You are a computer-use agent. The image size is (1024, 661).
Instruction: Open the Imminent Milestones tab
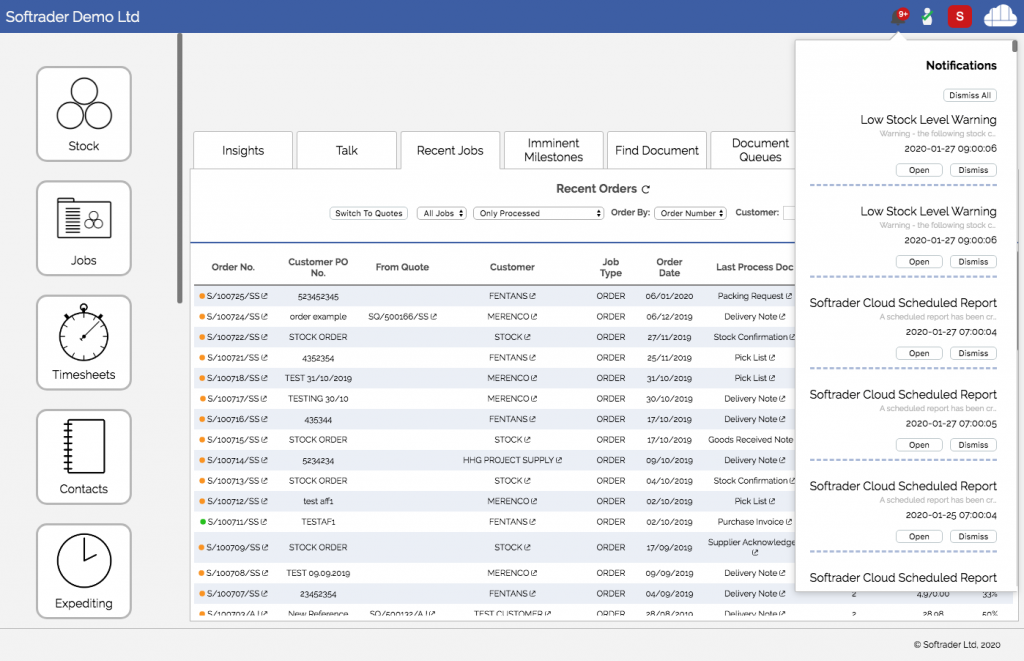click(x=553, y=149)
